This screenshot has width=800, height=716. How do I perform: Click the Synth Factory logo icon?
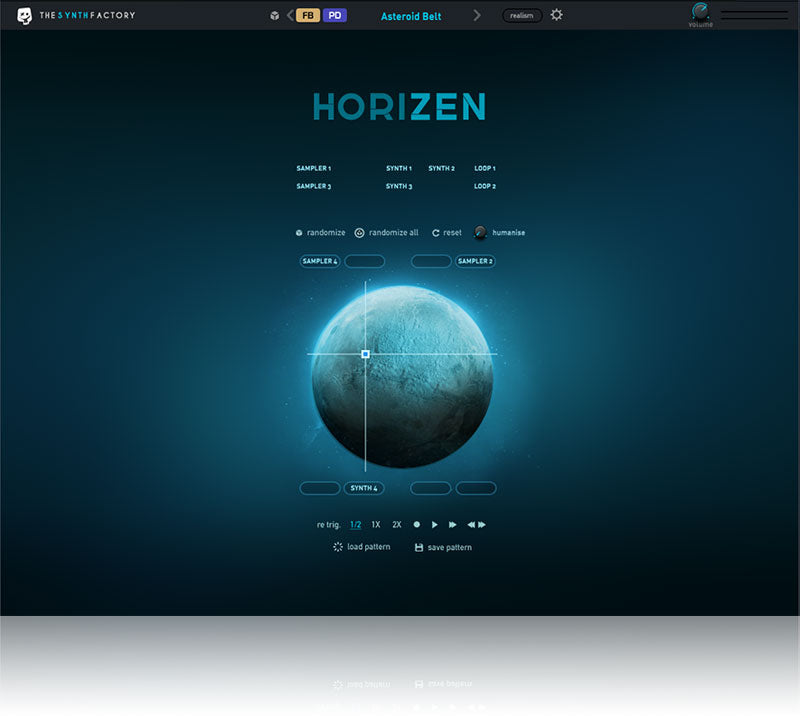[x=24, y=16]
